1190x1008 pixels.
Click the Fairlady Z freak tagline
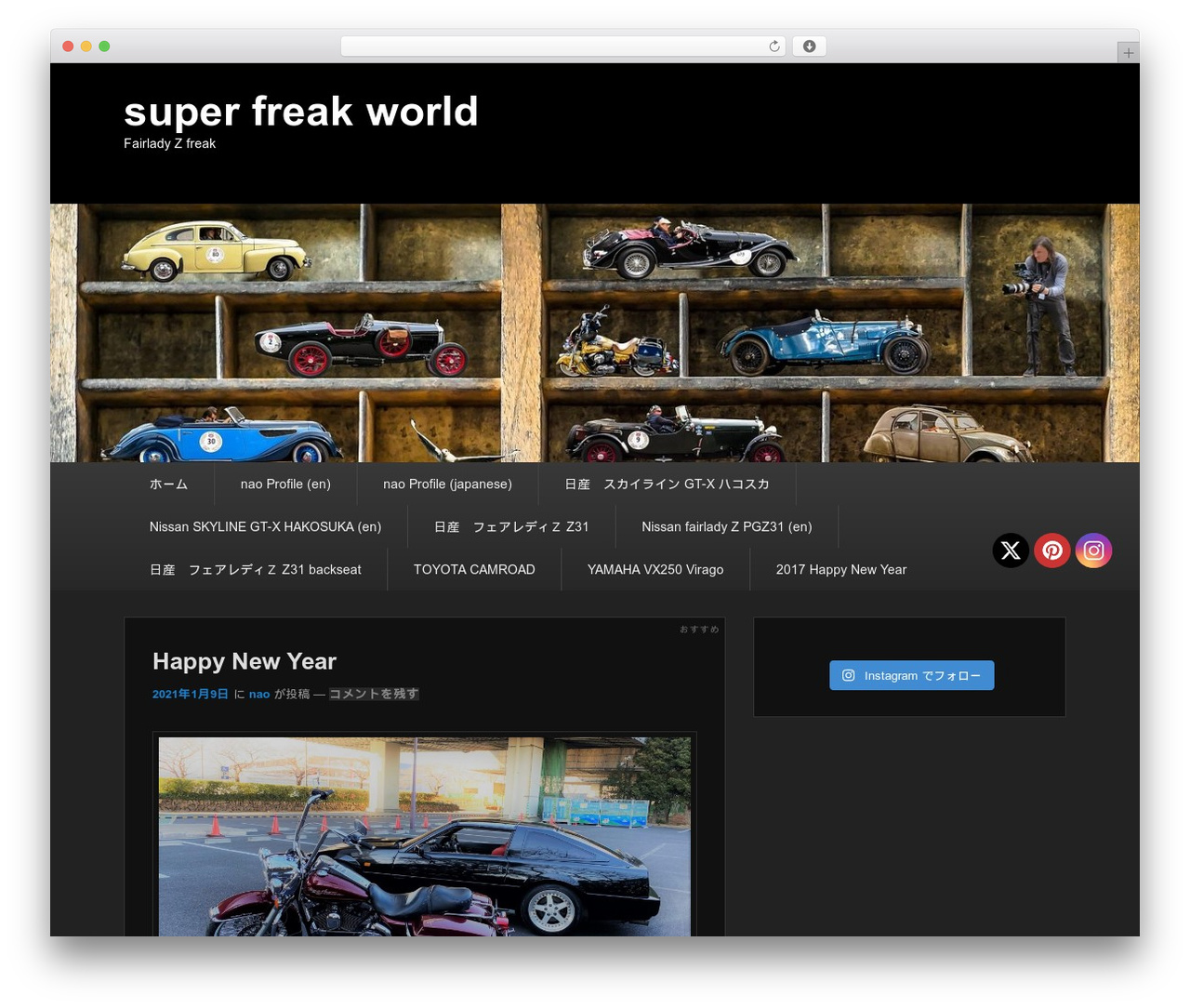point(169,143)
